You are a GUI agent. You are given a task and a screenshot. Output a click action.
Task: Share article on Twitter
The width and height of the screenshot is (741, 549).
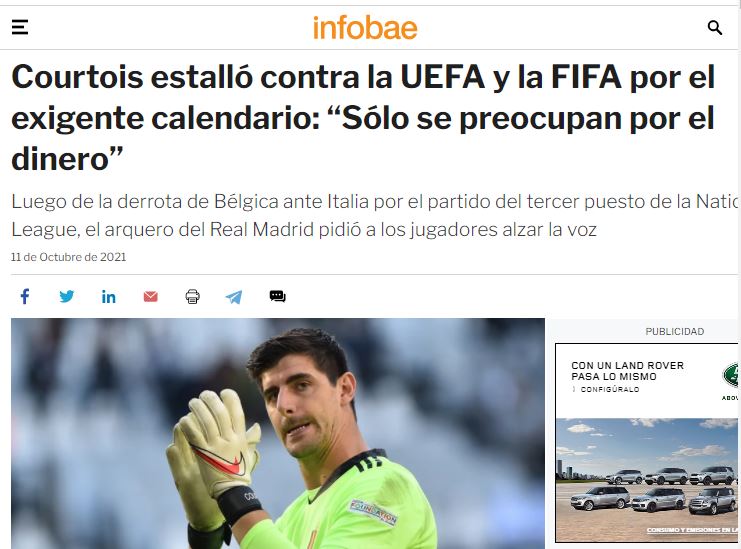67,297
